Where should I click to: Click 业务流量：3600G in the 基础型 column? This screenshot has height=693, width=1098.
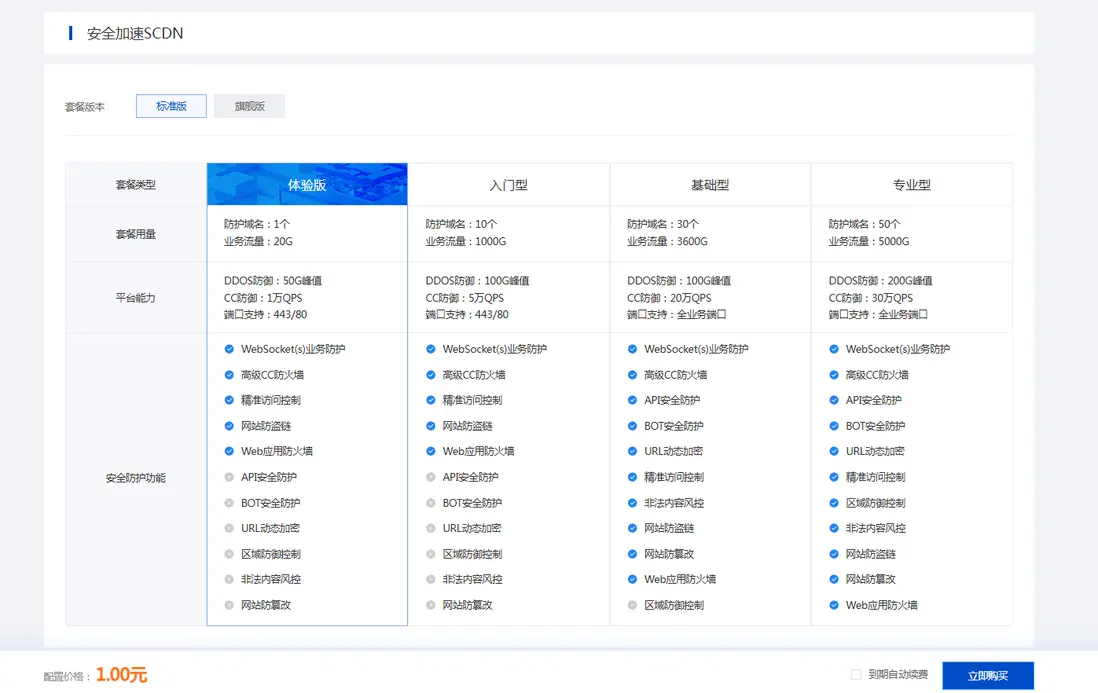coord(667,242)
